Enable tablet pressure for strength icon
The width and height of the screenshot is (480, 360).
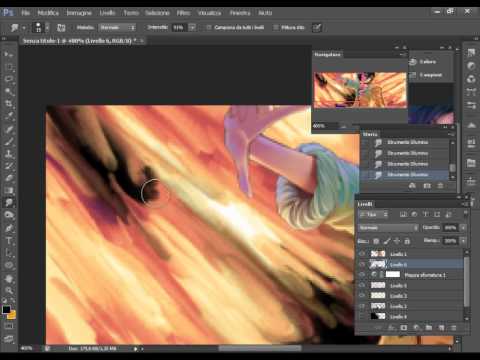317,28
